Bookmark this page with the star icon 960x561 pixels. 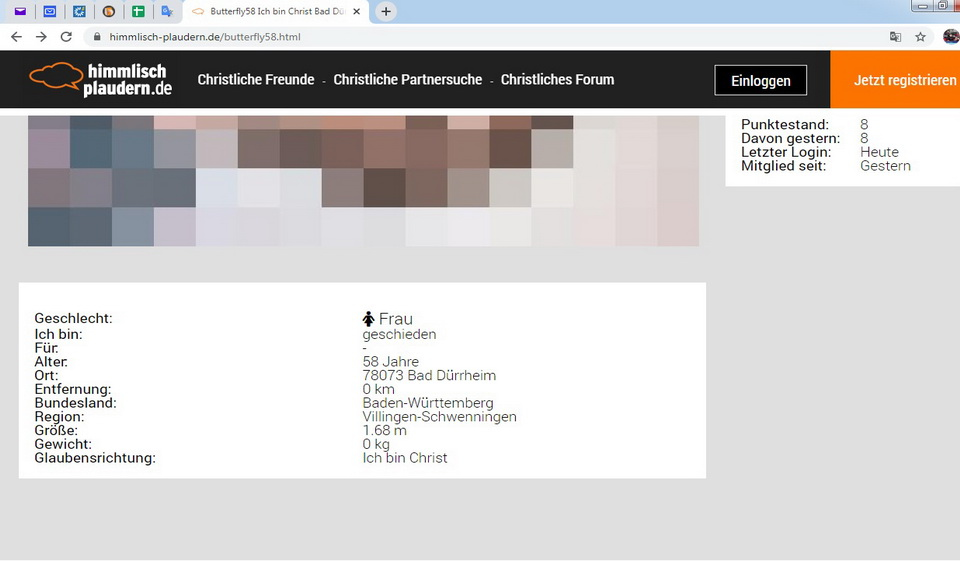tap(920, 37)
